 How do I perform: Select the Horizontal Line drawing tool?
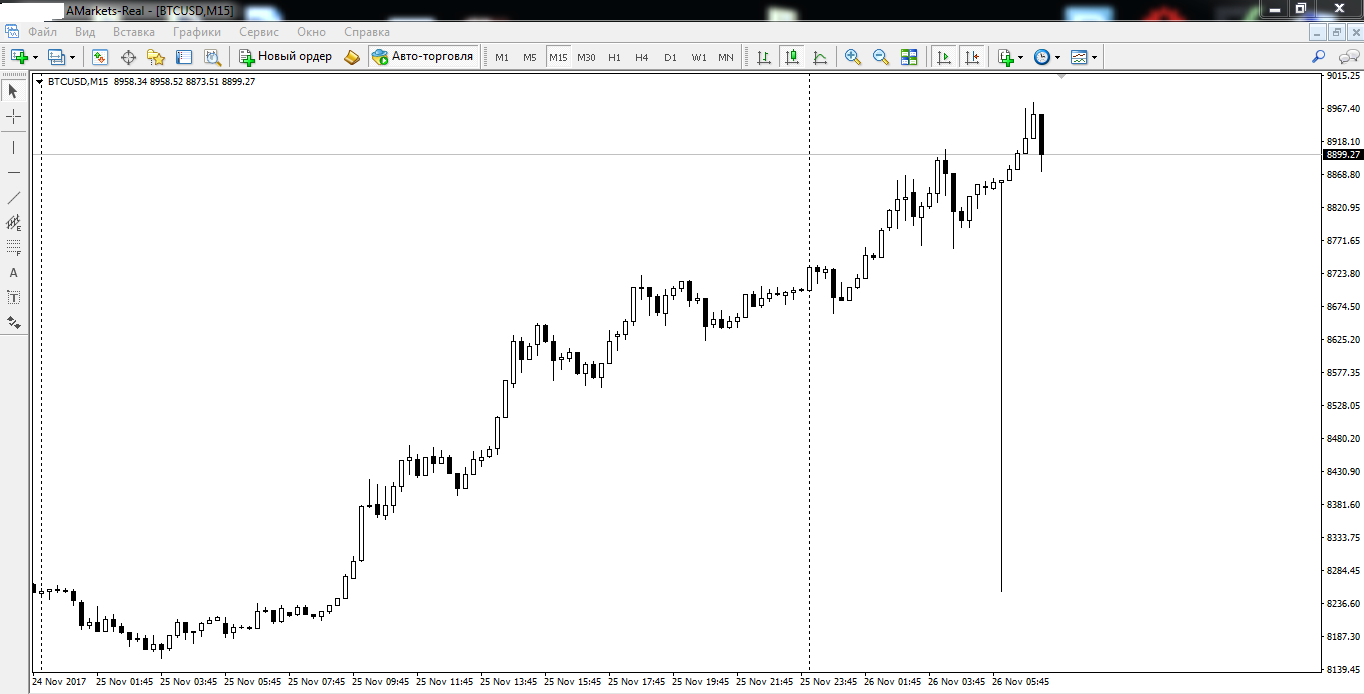point(13,172)
